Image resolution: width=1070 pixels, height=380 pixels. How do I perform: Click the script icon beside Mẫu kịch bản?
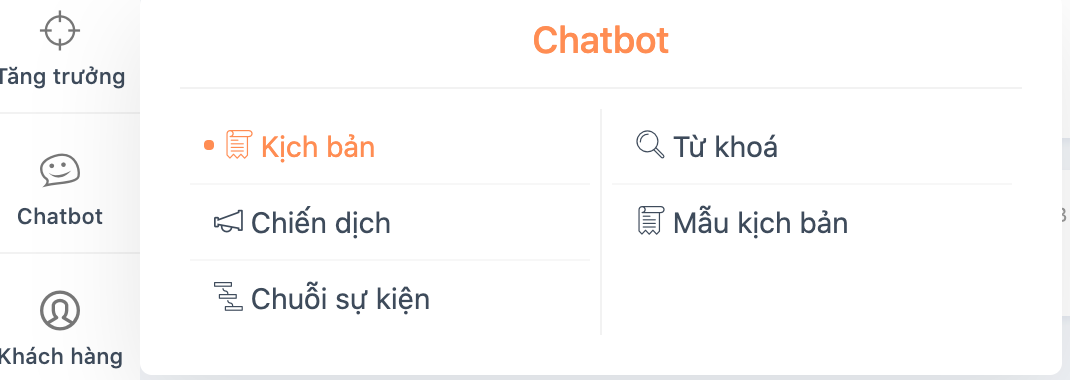tap(650, 222)
